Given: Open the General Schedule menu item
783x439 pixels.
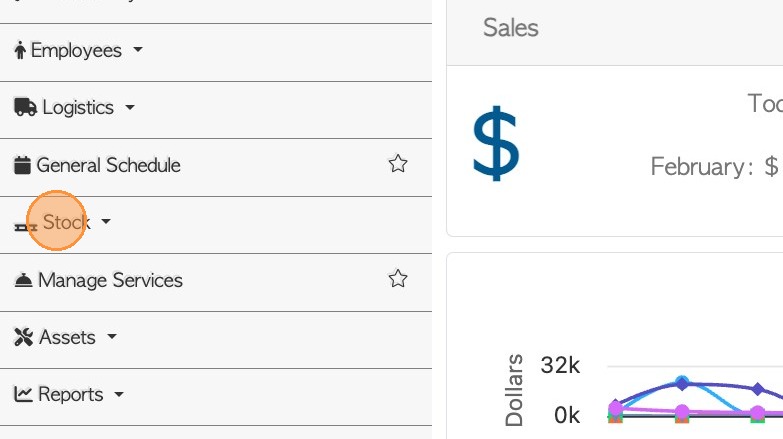Looking at the screenshot, I should pos(108,165).
